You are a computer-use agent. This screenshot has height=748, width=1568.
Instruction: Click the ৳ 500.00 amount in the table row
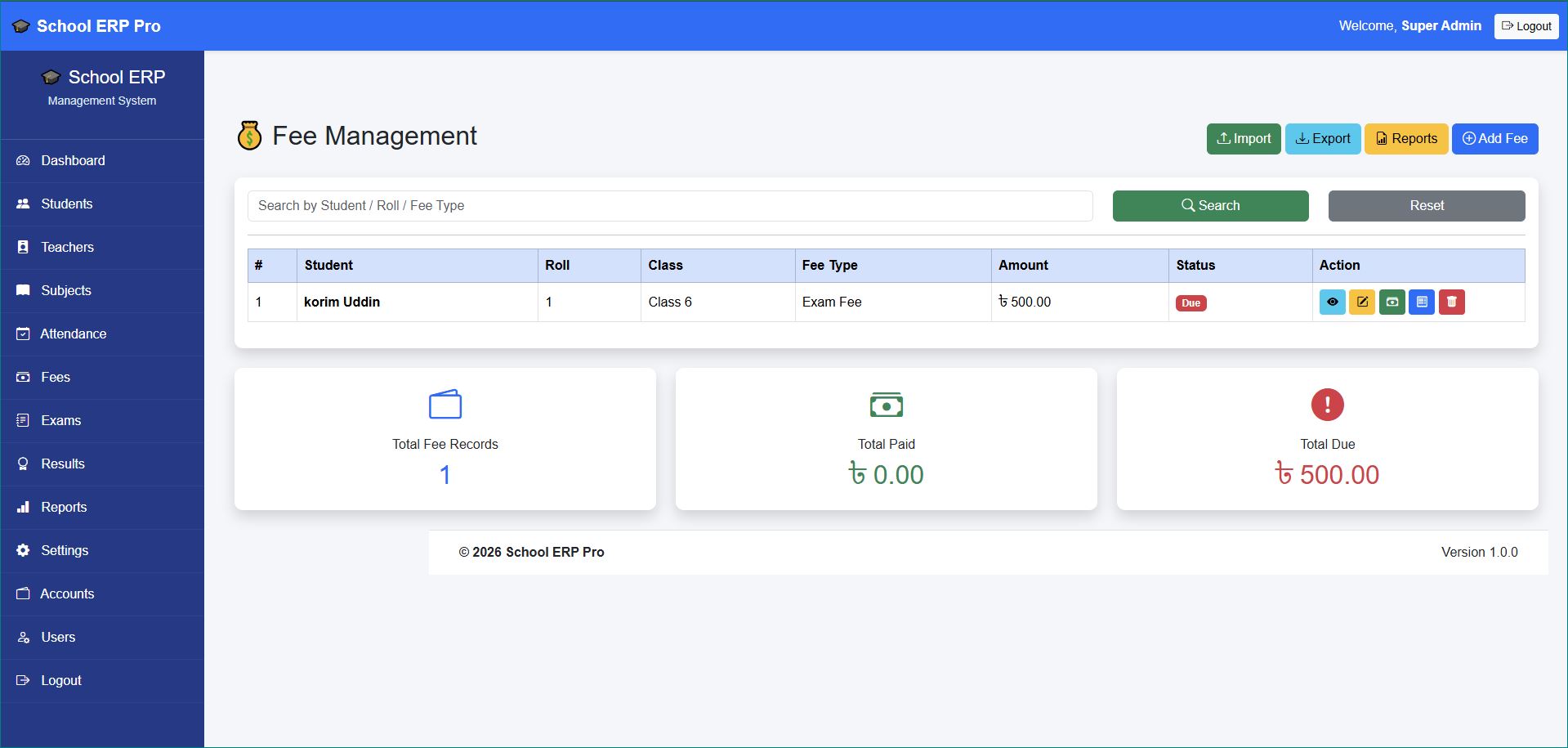[x=1025, y=302]
